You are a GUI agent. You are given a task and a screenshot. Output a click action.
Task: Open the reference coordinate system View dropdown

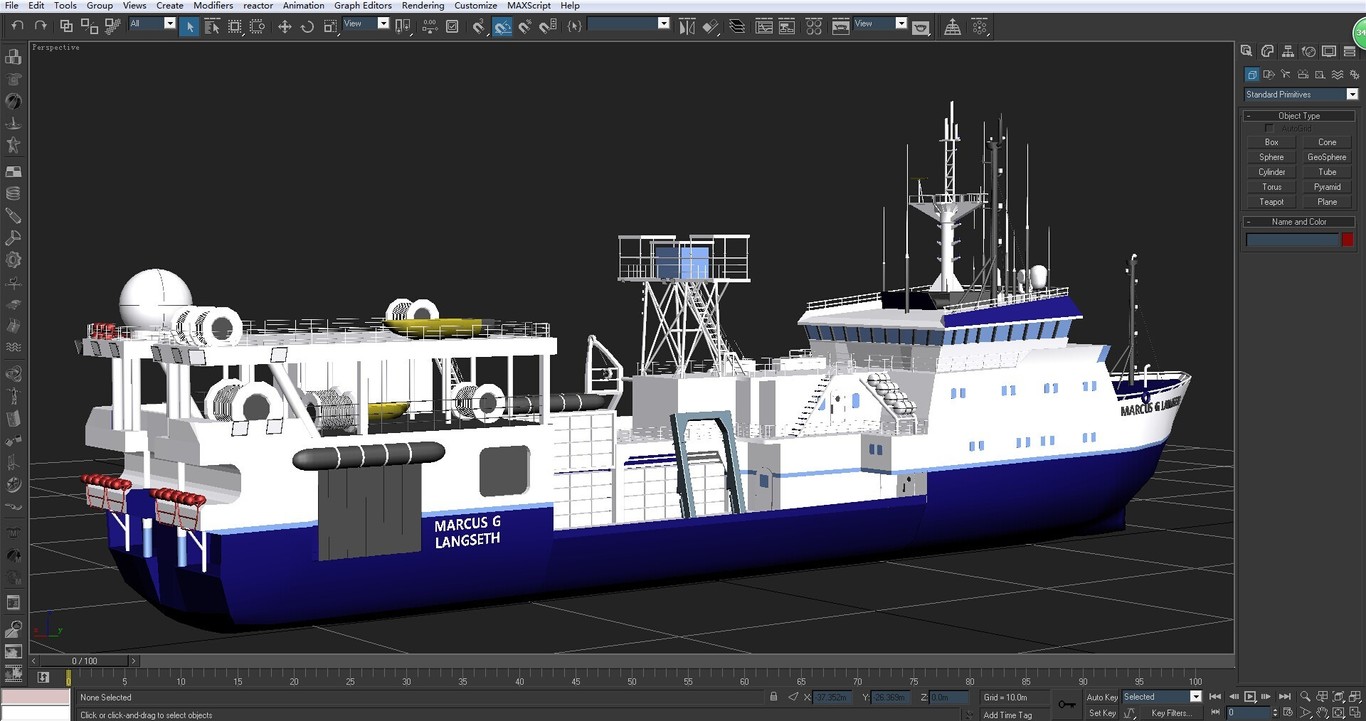click(x=366, y=23)
